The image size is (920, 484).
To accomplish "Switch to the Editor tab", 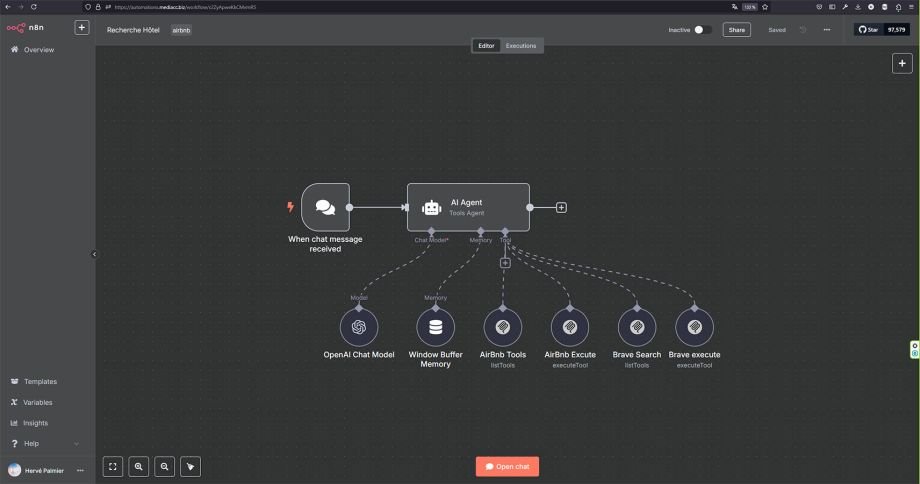I will point(486,46).
